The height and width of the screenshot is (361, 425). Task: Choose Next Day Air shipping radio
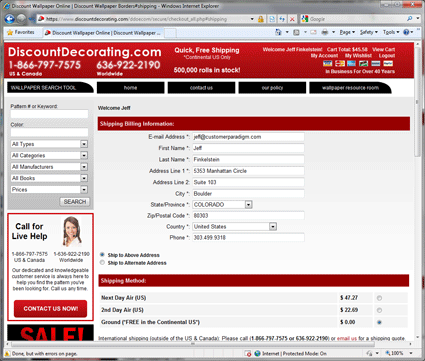pyautogui.click(x=379, y=298)
